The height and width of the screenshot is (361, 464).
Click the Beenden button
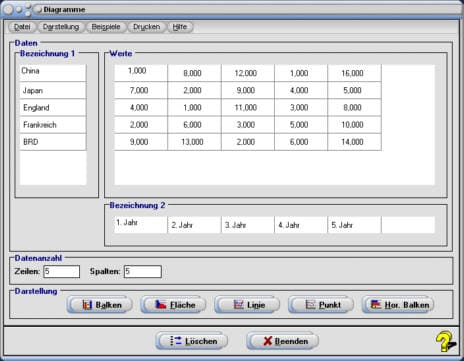pyautogui.click(x=282, y=341)
